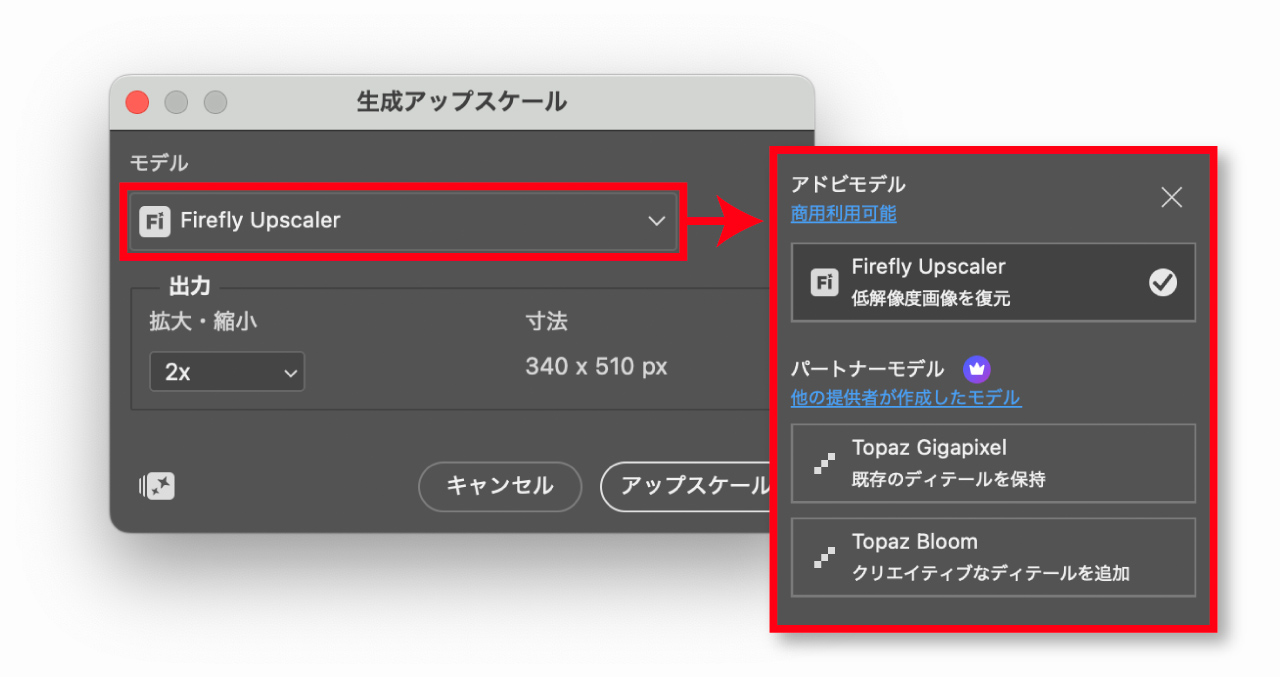
Task: Click the Topaz Gigapixel pixel-grid icon
Action: [822, 462]
